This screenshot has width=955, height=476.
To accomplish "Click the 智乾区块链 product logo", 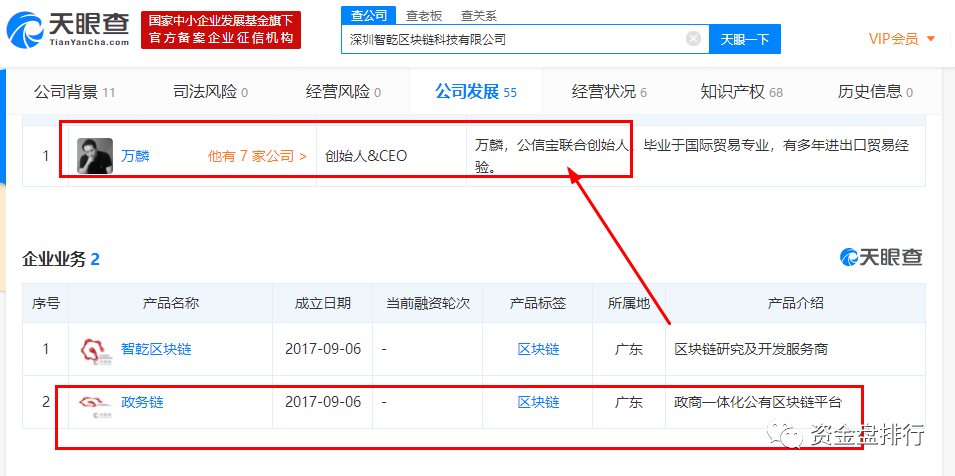I will [x=96, y=350].
